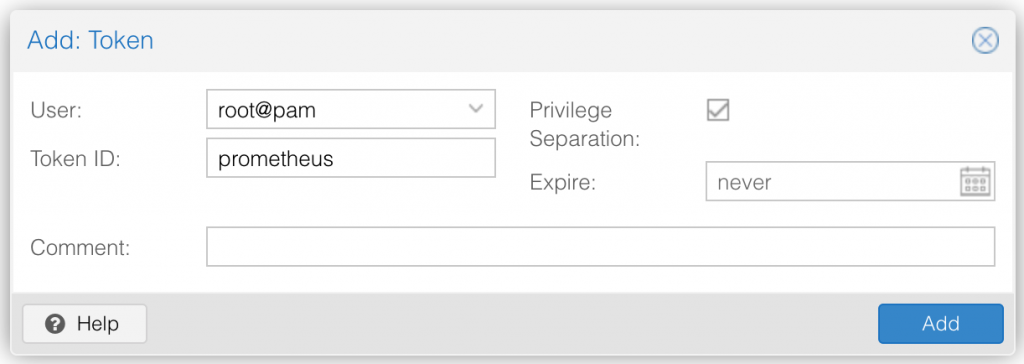This screenshot has height=364, width=1024.
Task: Toggle the Privilege Separation checkbox
Action: pos(718,110)
